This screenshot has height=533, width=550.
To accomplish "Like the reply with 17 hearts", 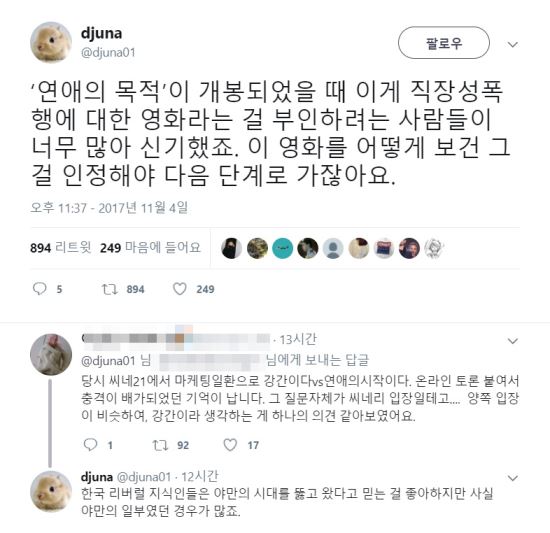I will [x=230, y=445].
